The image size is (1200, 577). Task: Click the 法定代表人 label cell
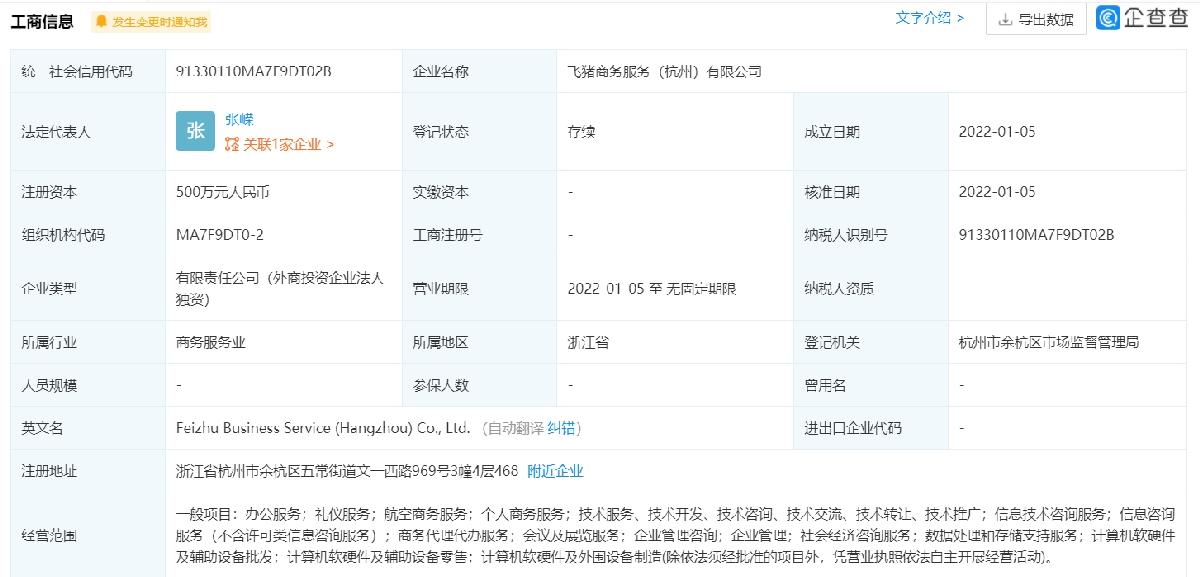coord(88,132)
